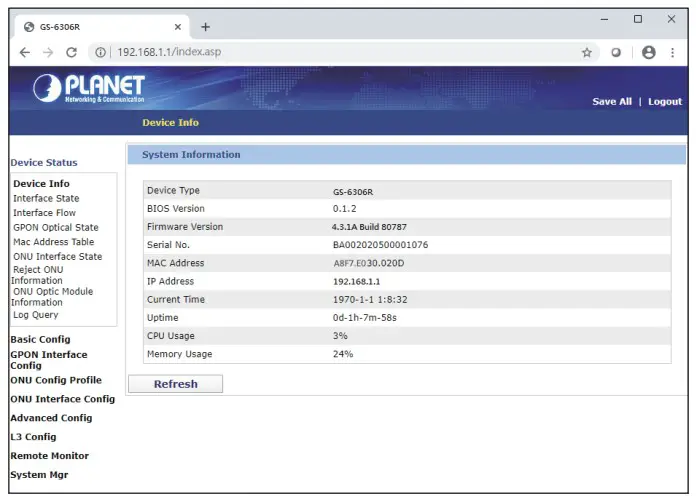Log out using the Logout link

[x=664, y=102]
